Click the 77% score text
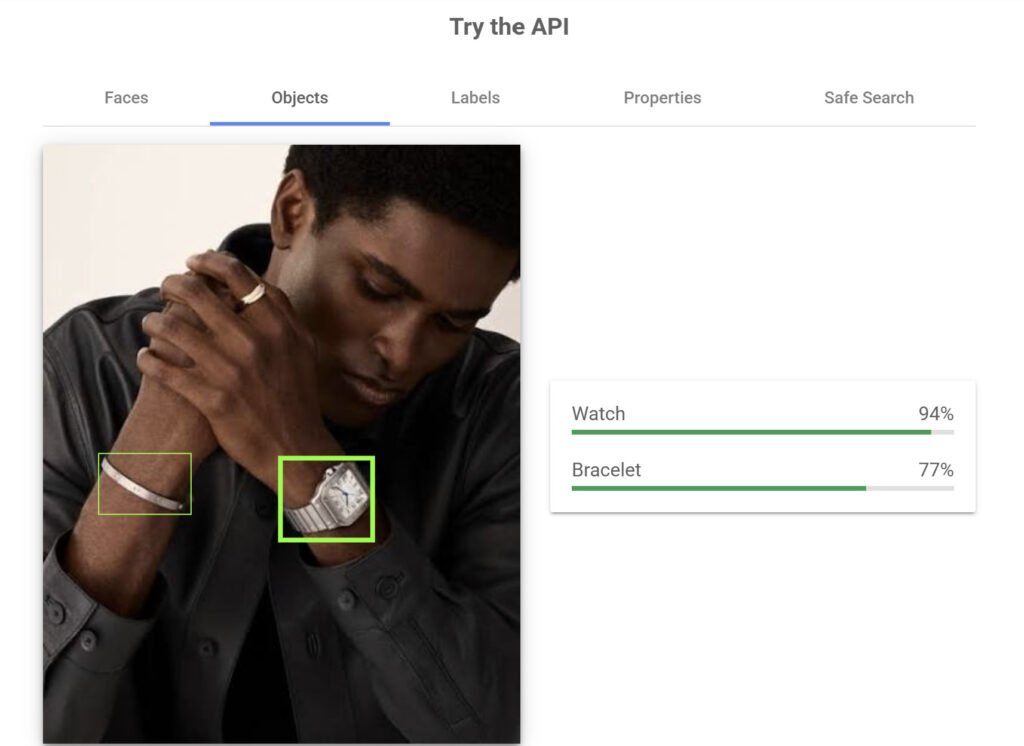Viewport: 1024px width, 746px height. 936,470
